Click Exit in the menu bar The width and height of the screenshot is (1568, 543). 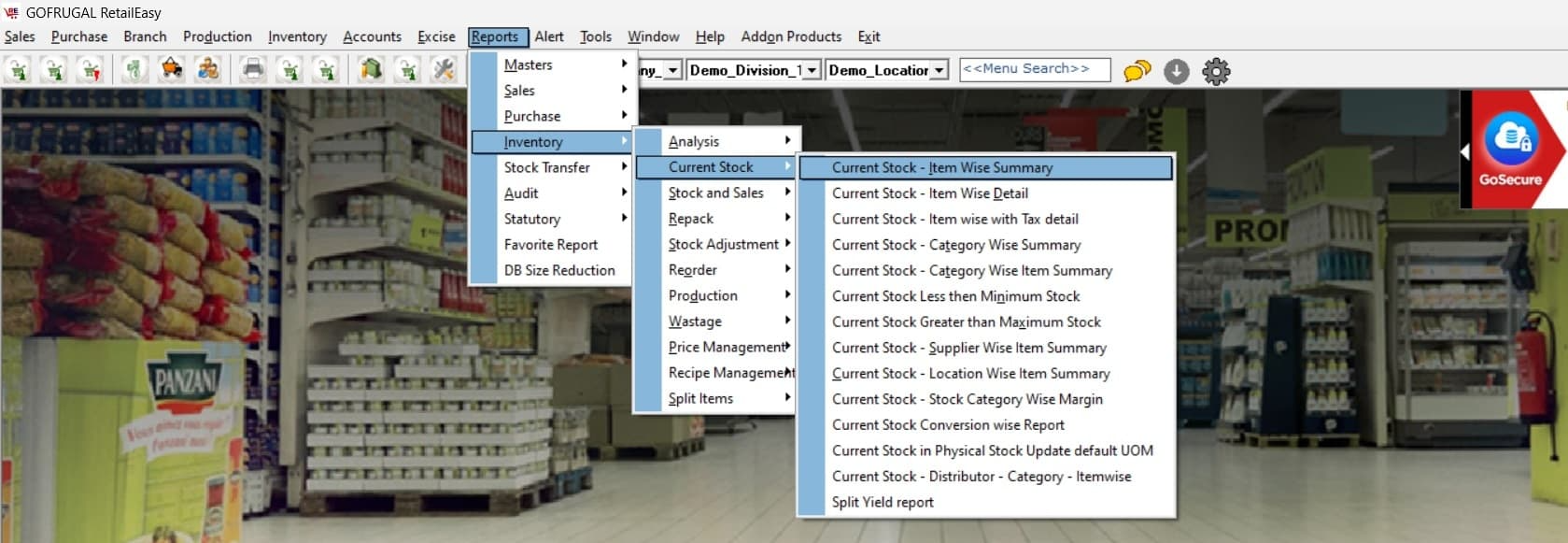(869, 36)
